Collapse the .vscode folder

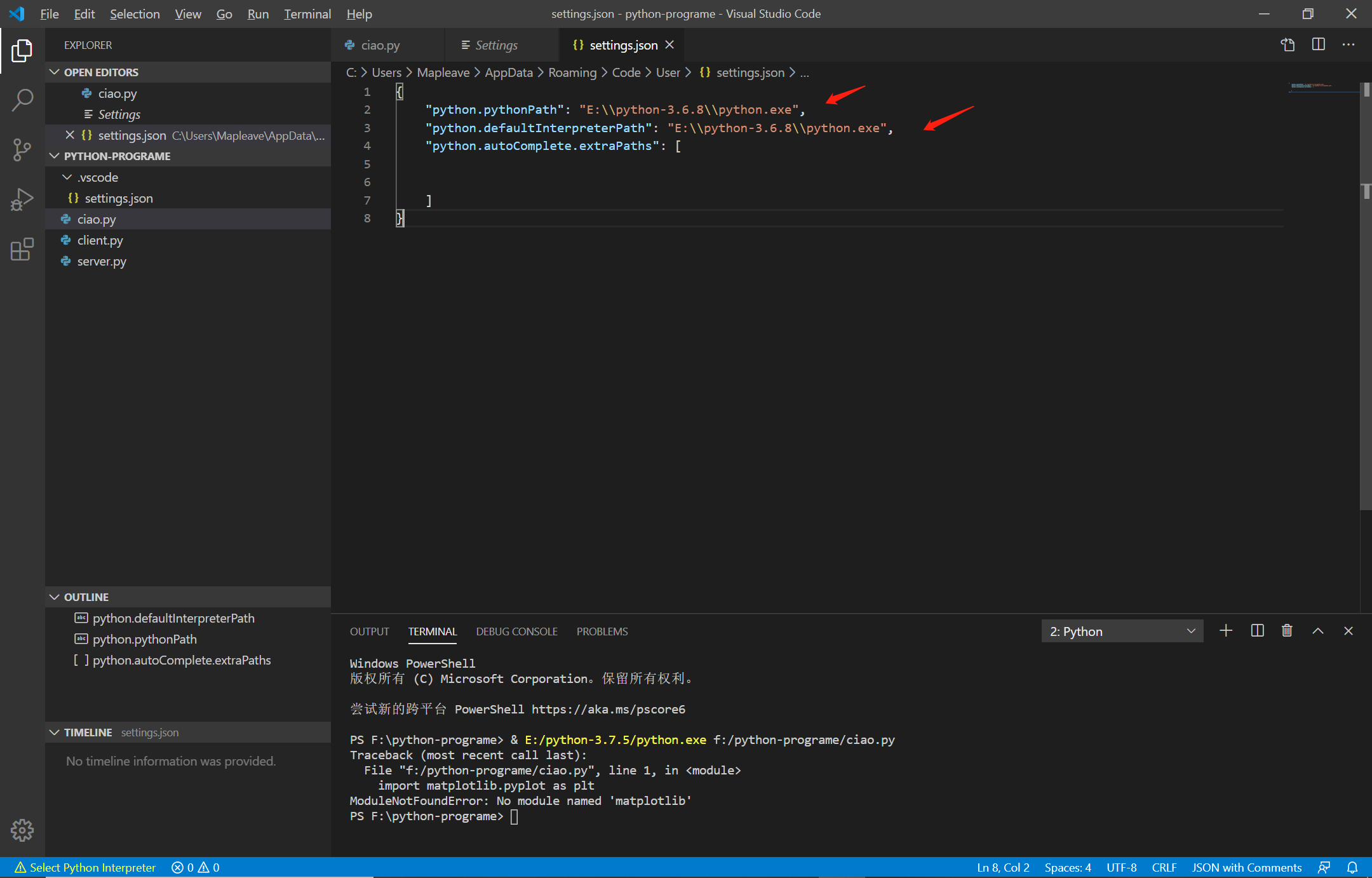pos(67,177)
